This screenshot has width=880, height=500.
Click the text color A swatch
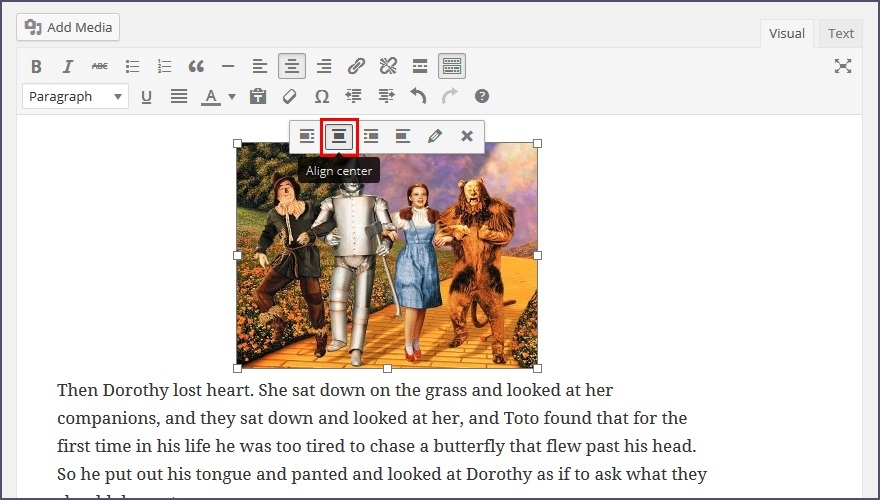pos(210,97)
